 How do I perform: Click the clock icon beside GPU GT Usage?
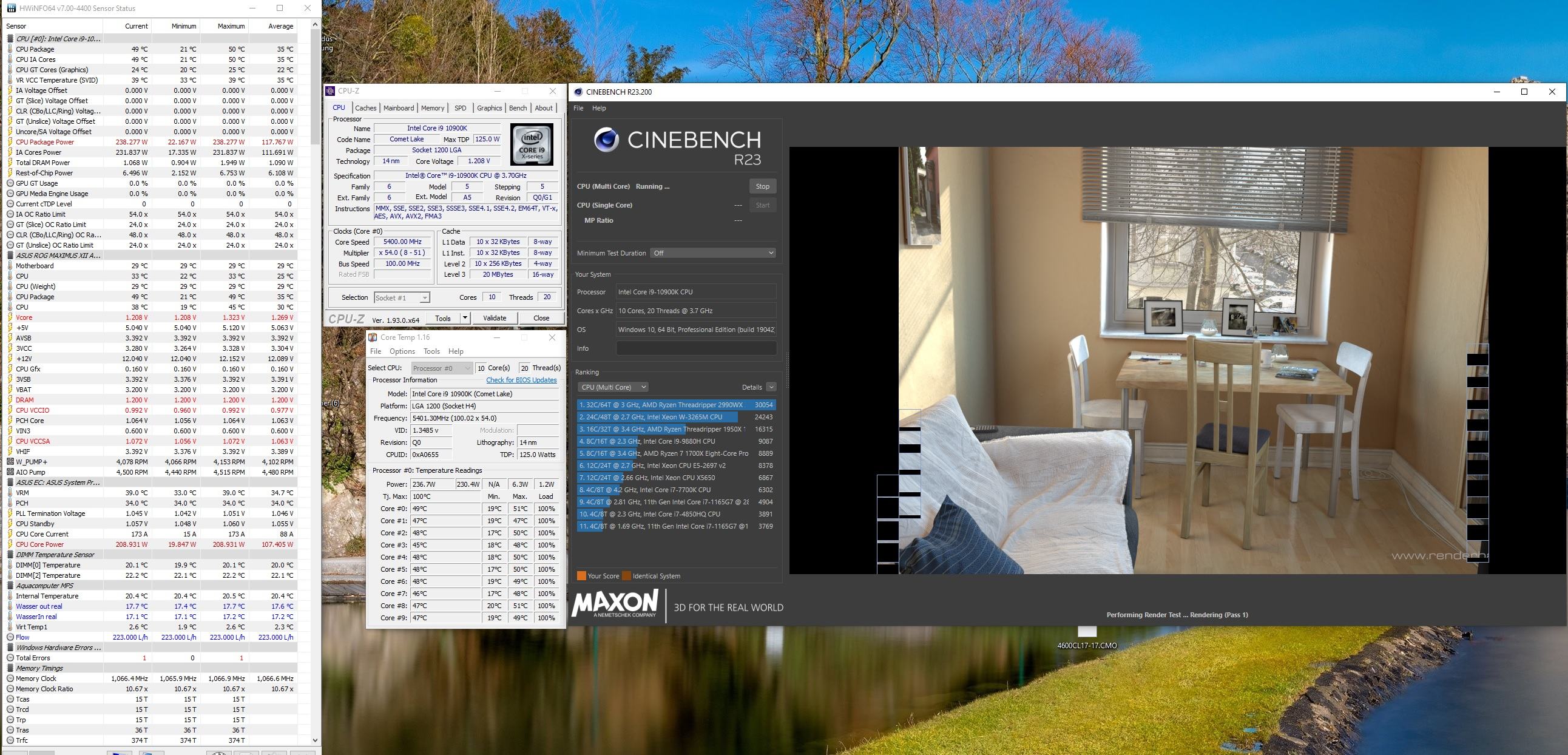pos(10,183)
